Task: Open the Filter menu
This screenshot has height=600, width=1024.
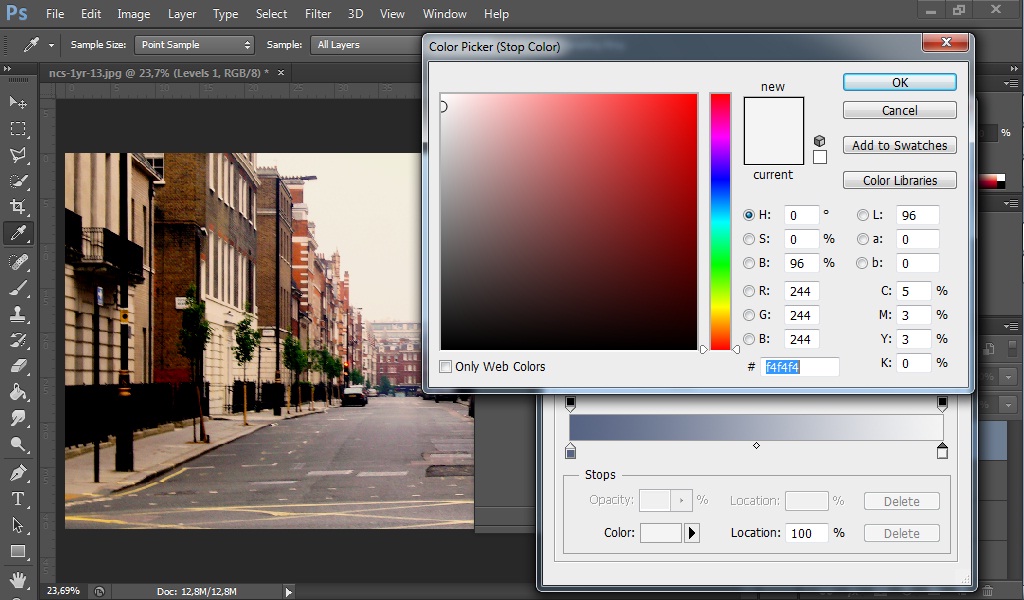Action: pos(318,14)
